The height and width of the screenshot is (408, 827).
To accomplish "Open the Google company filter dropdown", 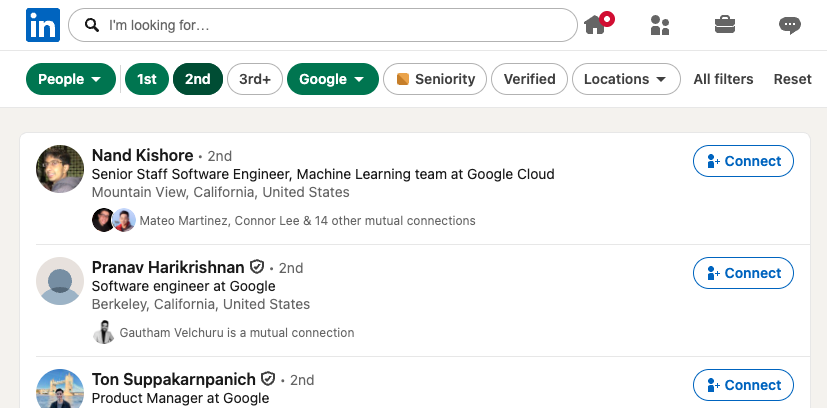I will tap(333, 79).
